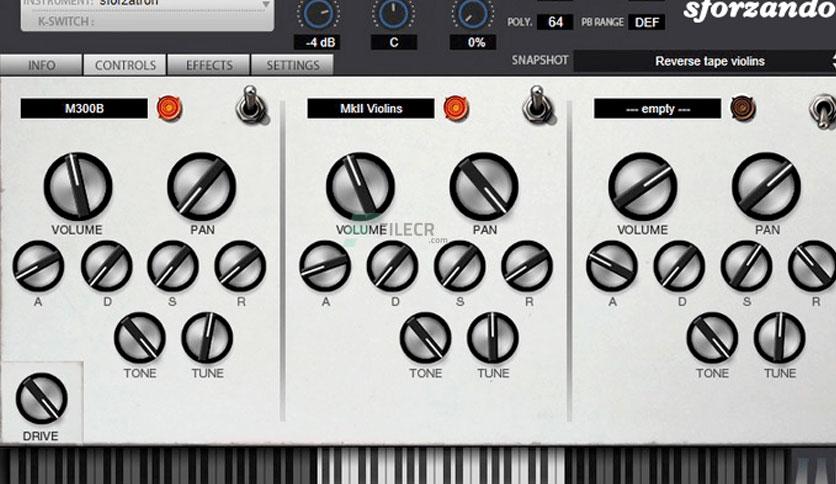
Task: Open the EFFECTS tab
Action: tap(209, 65)
